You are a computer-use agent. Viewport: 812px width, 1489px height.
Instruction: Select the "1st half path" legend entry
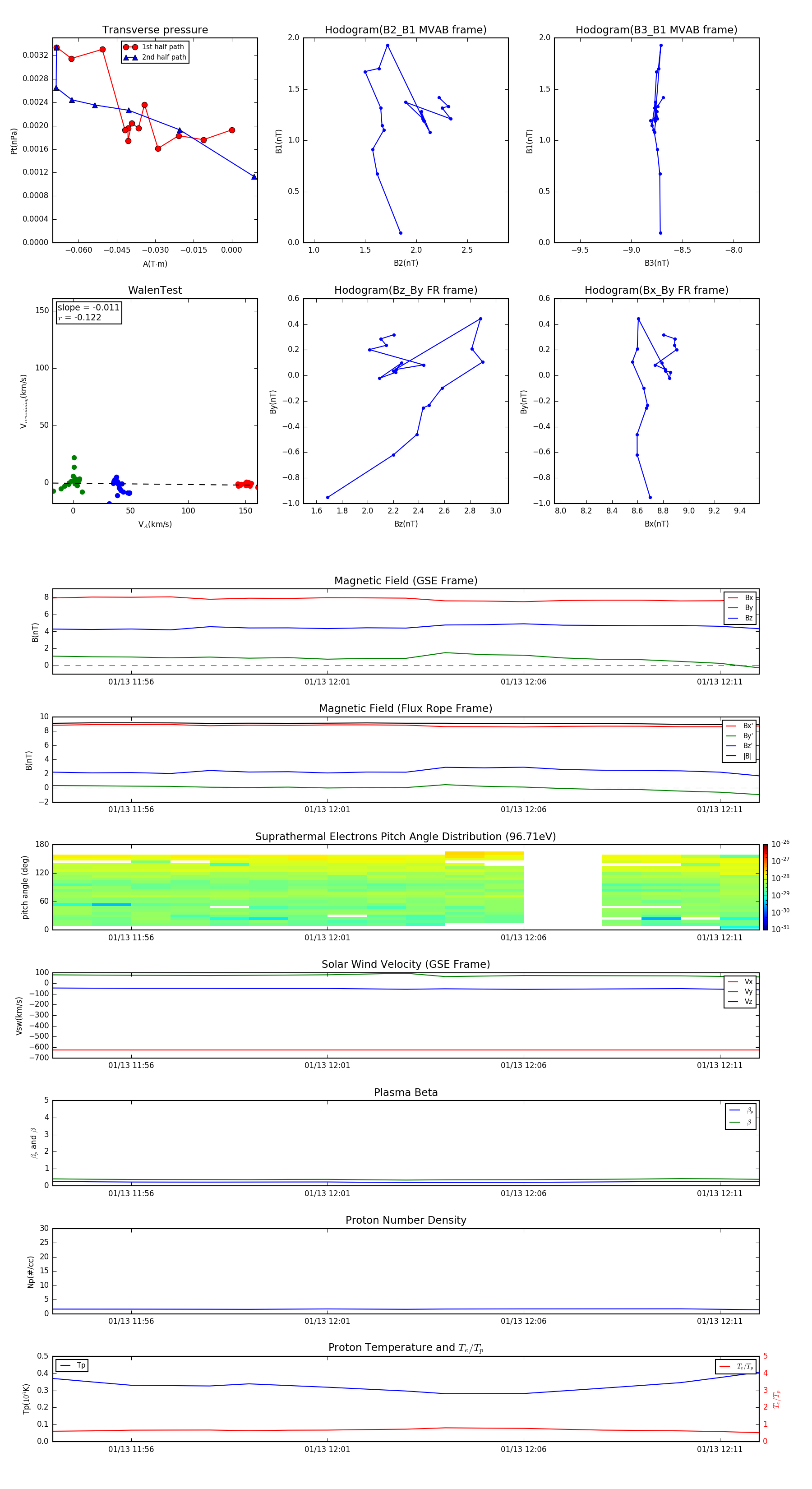pos(154,47)
